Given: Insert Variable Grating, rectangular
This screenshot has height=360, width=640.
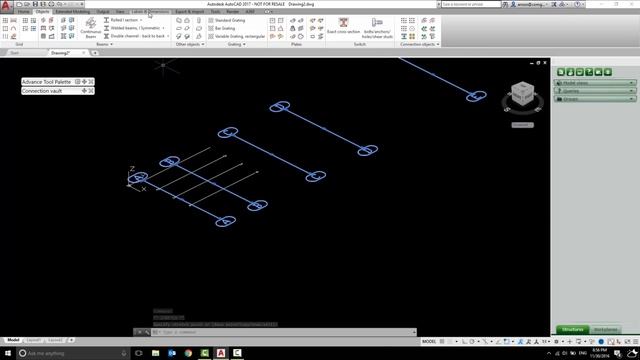Looking at the screenshot, I should coord(236,36).
